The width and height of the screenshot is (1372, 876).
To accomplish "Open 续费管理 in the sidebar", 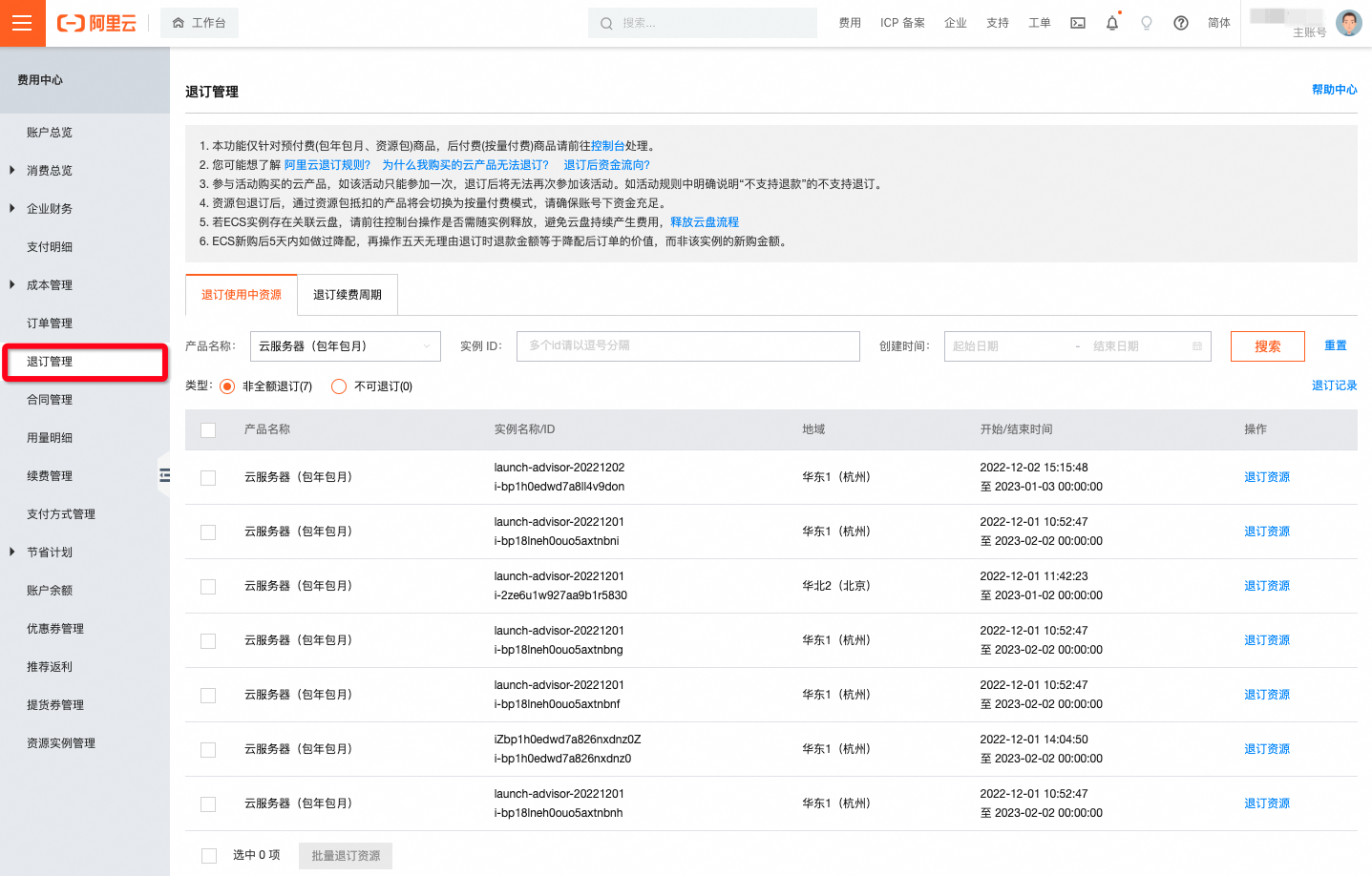I will click(x=50, y=476).
